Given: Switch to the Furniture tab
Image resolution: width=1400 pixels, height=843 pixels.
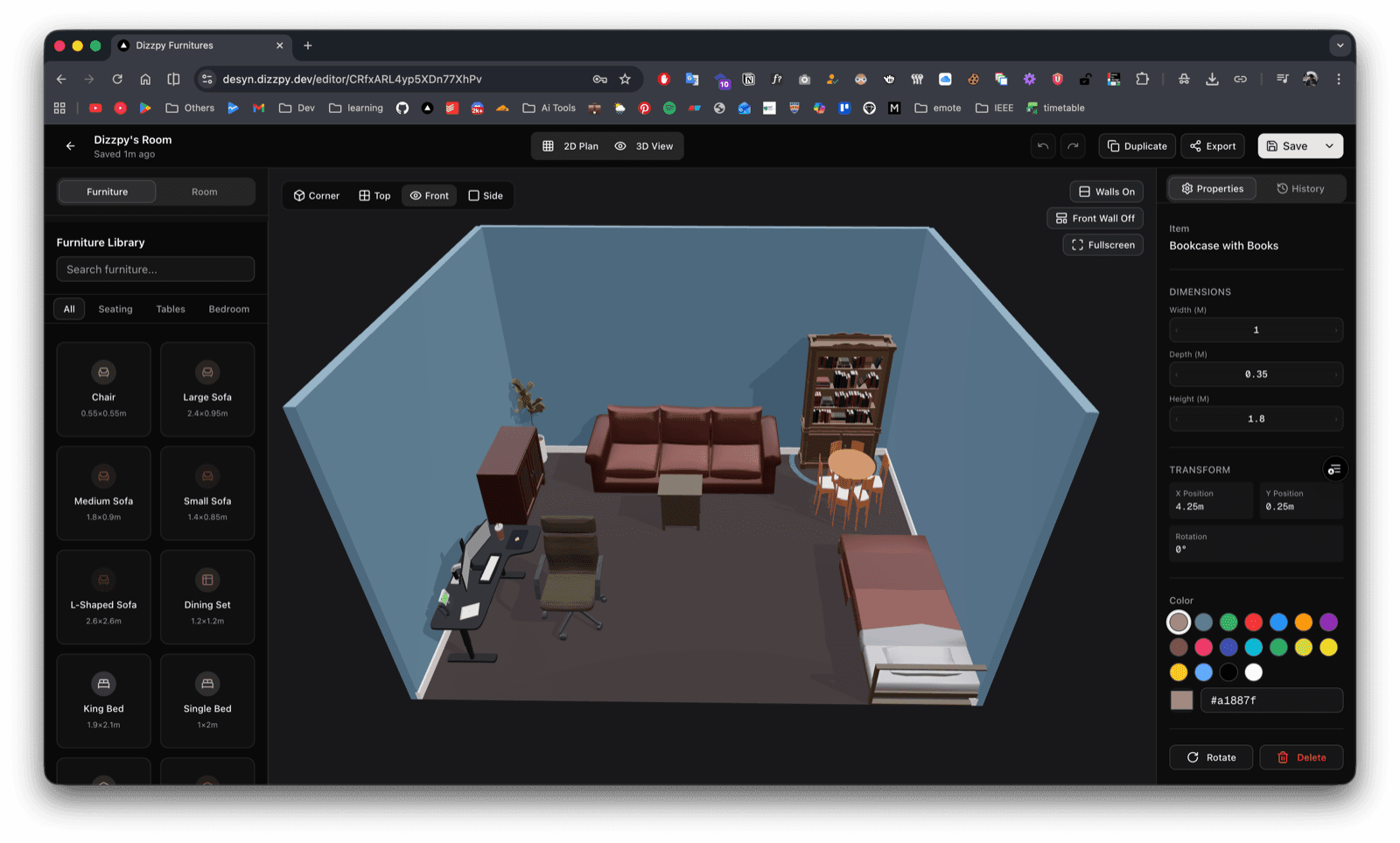Looking at the screenshot, I should click(107, 192).
